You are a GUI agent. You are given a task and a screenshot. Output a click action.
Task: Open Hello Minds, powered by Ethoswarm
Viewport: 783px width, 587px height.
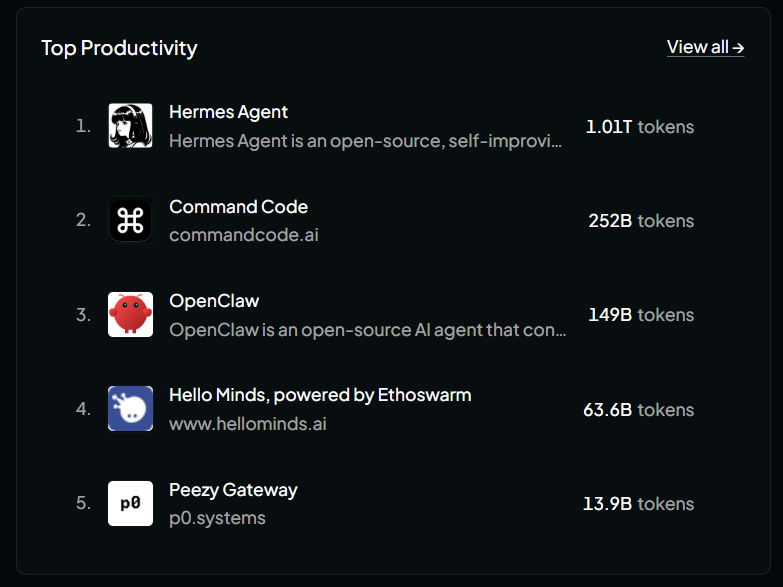point(320,395)
